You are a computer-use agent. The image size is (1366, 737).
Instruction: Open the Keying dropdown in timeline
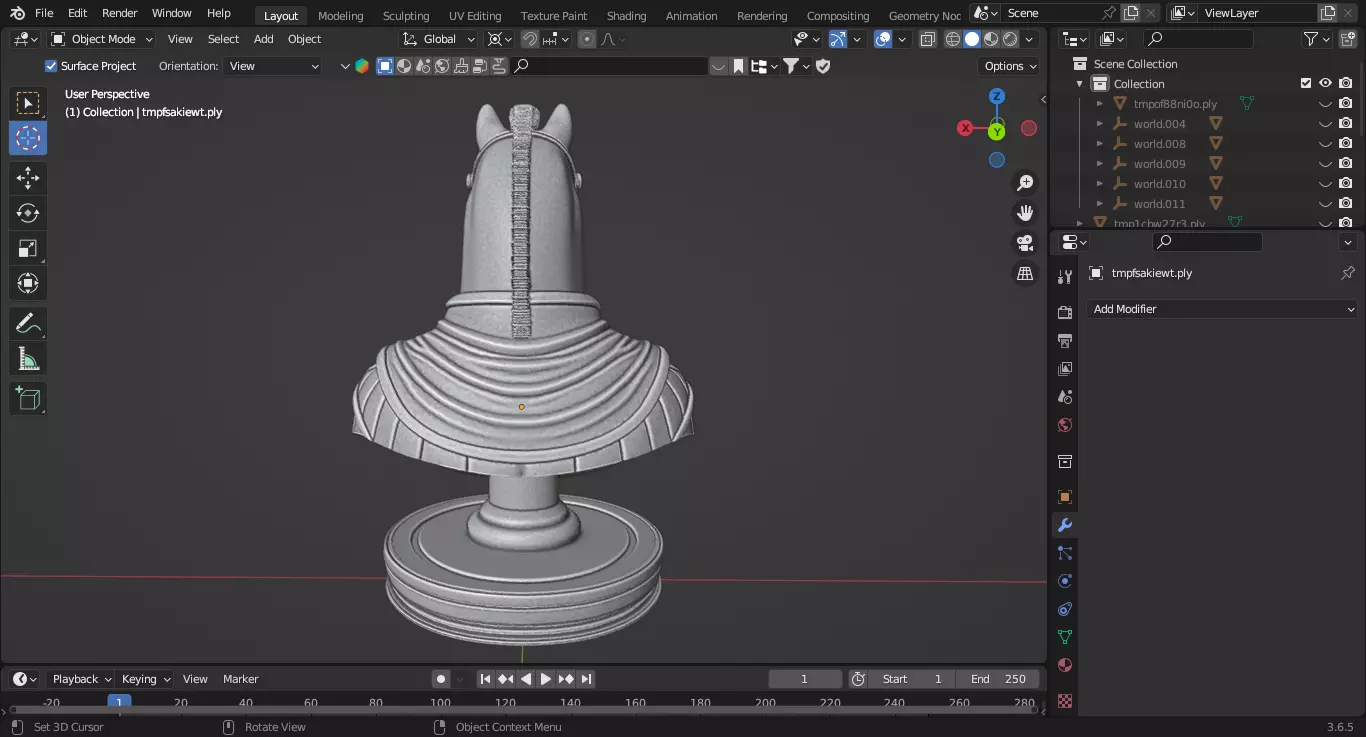[145, 679]
